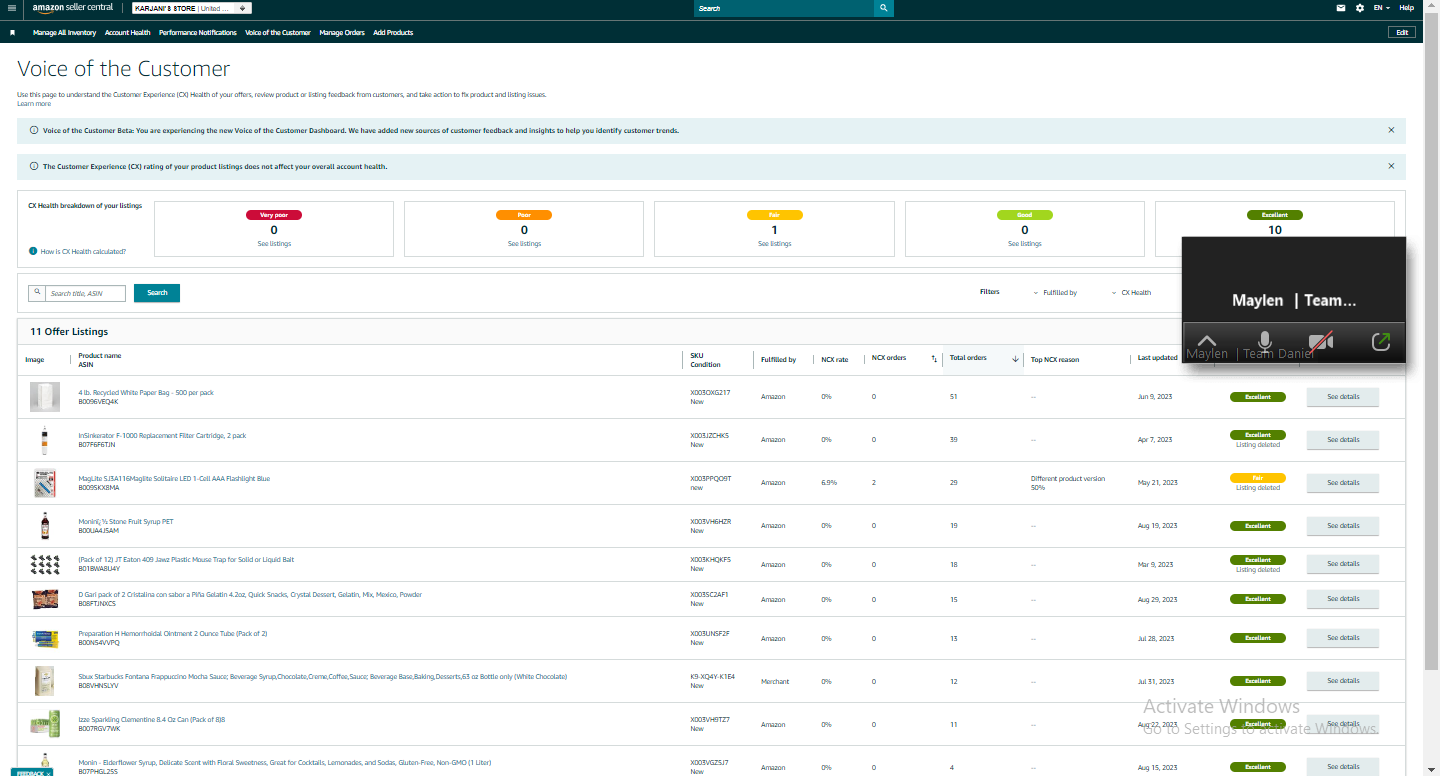Click the Excellent badge in CX Health breakdown
Image resolution: width=1440 pixels, height=776 pixels.
click(x=1274, y=215)
